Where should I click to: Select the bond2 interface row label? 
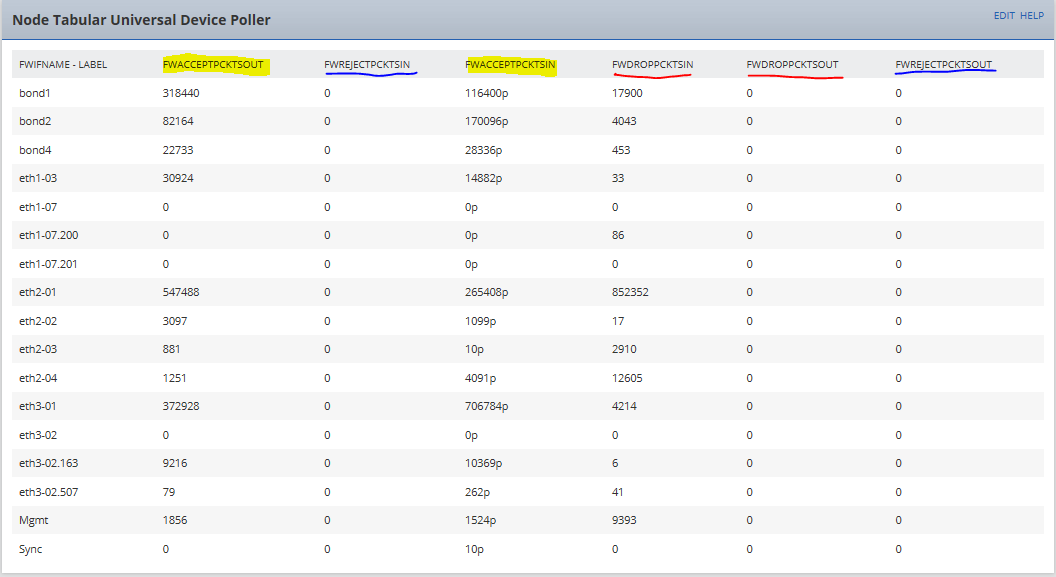(x=35, y=121)
